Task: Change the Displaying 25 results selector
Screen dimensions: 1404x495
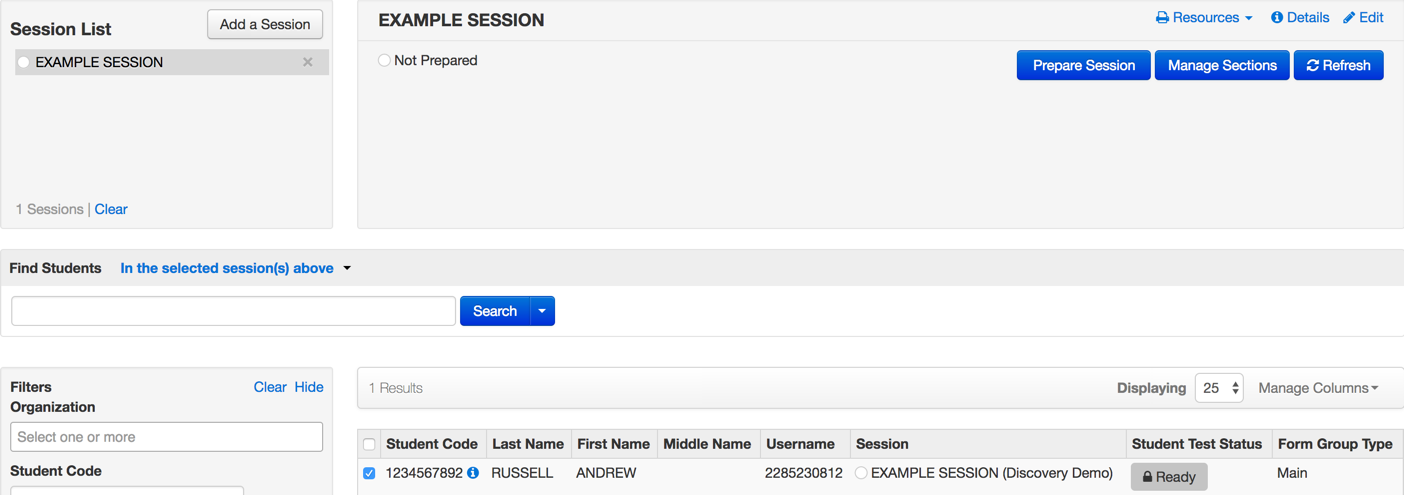Action: [1218, 388]
